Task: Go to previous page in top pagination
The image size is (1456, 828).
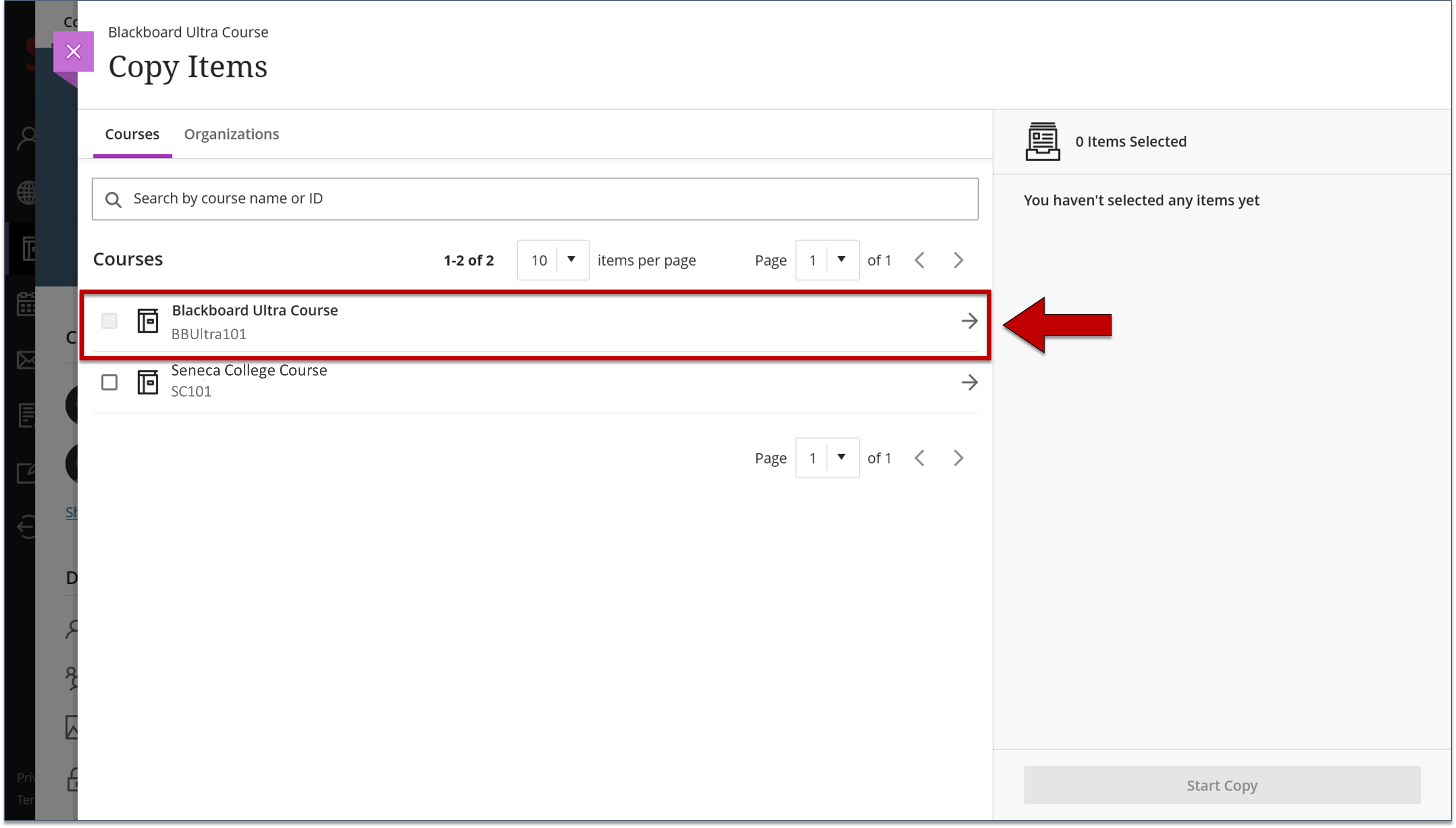Action: coord(919,261)
